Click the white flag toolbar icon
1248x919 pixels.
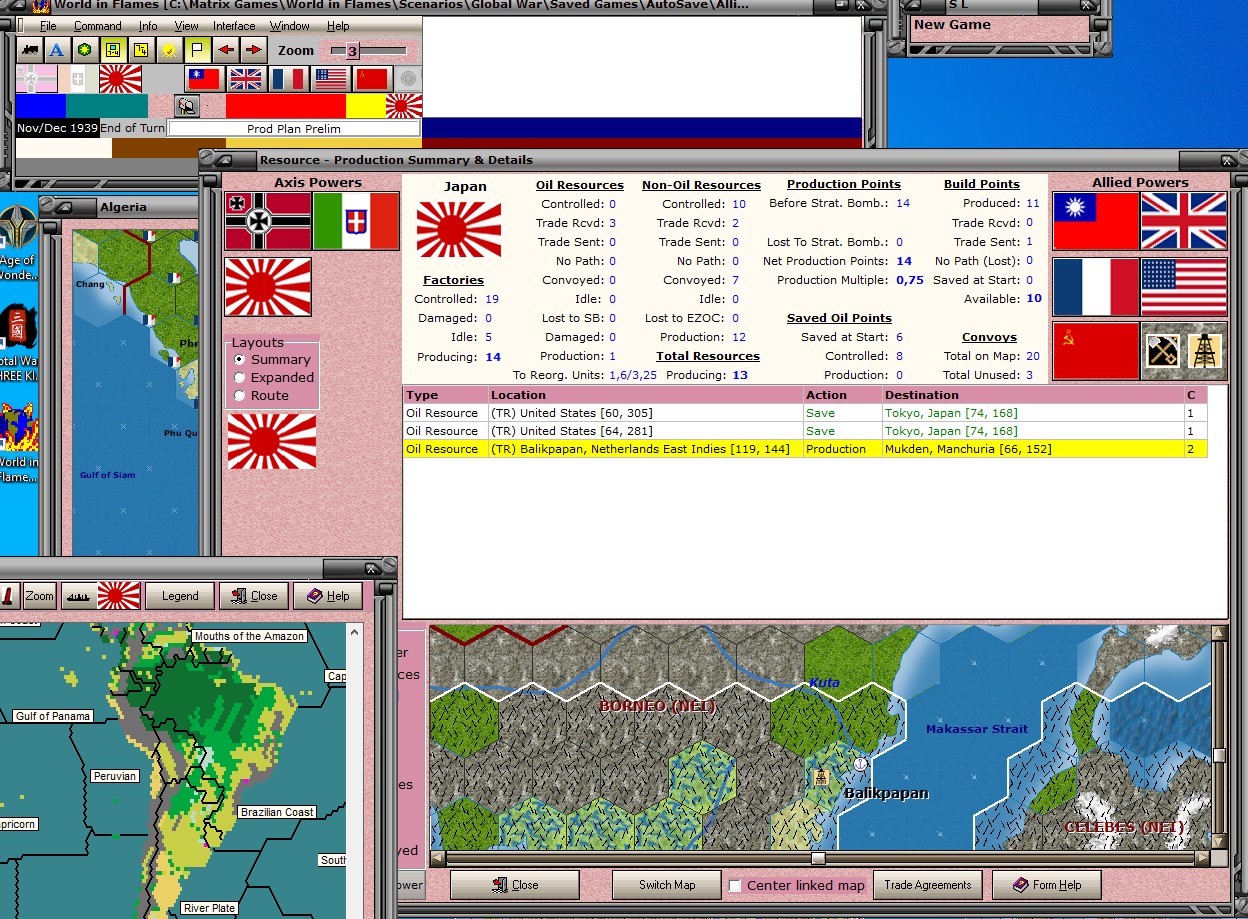pos(198,50)
